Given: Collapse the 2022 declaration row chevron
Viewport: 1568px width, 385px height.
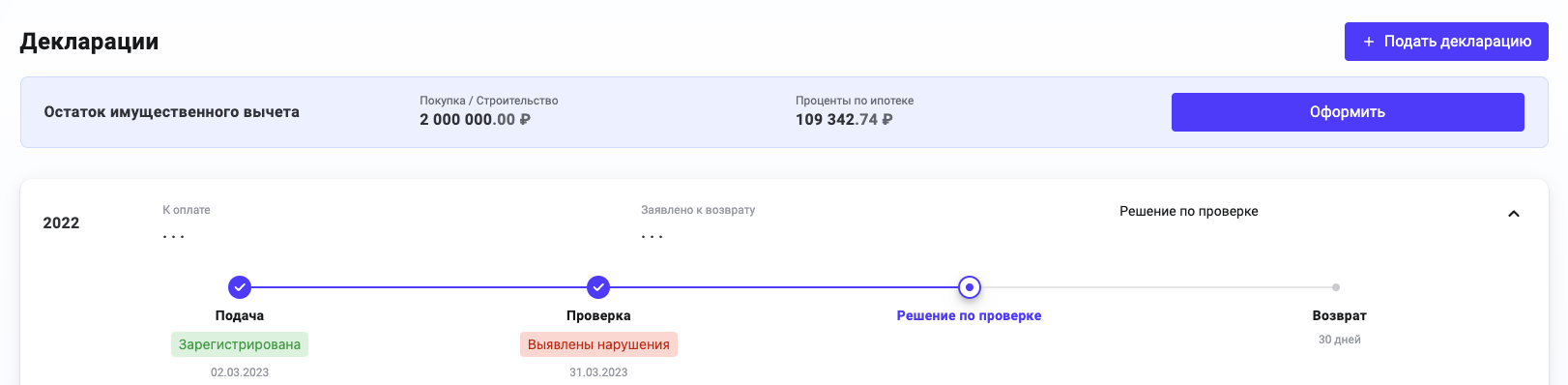Looking at the screenshot, I should [1514, 214].
